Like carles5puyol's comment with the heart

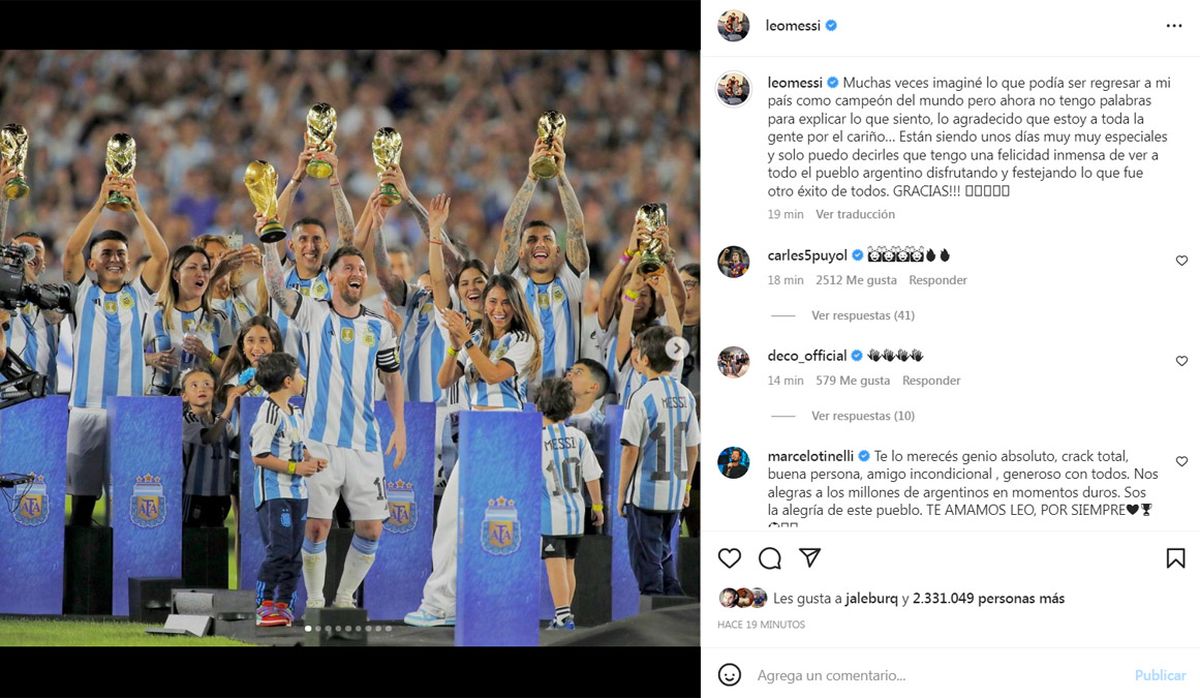[x=1181, y=261]
